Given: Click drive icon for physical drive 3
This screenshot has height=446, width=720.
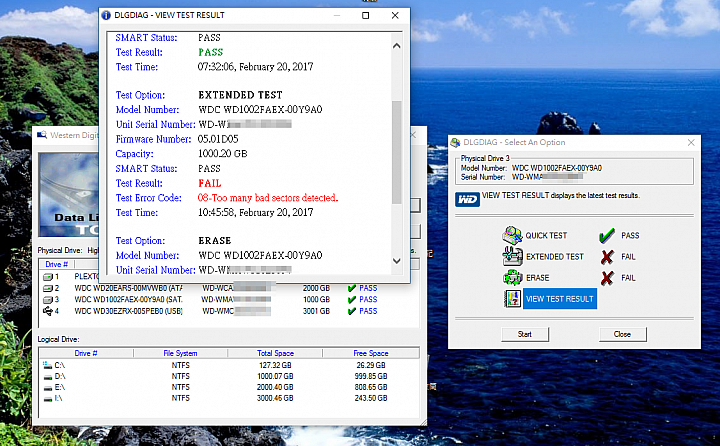Looking at the screenshot, I should 48,300.
